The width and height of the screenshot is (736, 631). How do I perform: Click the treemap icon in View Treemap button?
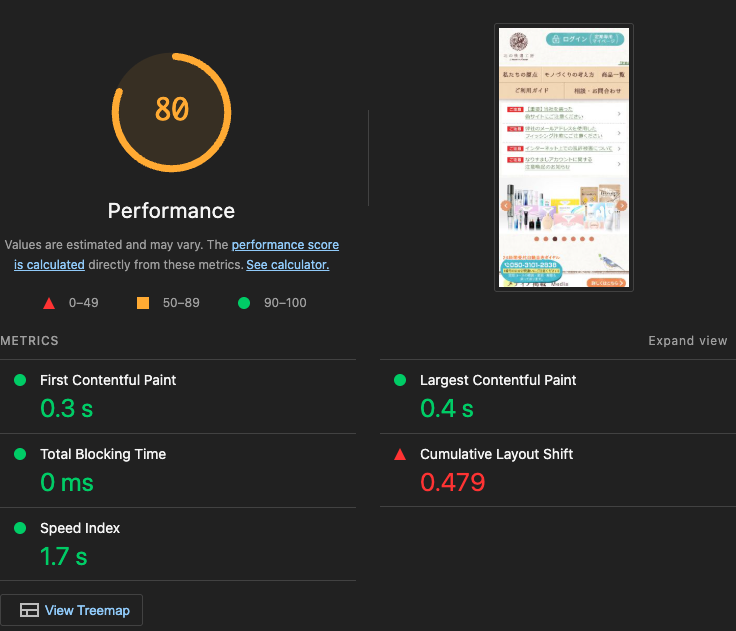29,610
